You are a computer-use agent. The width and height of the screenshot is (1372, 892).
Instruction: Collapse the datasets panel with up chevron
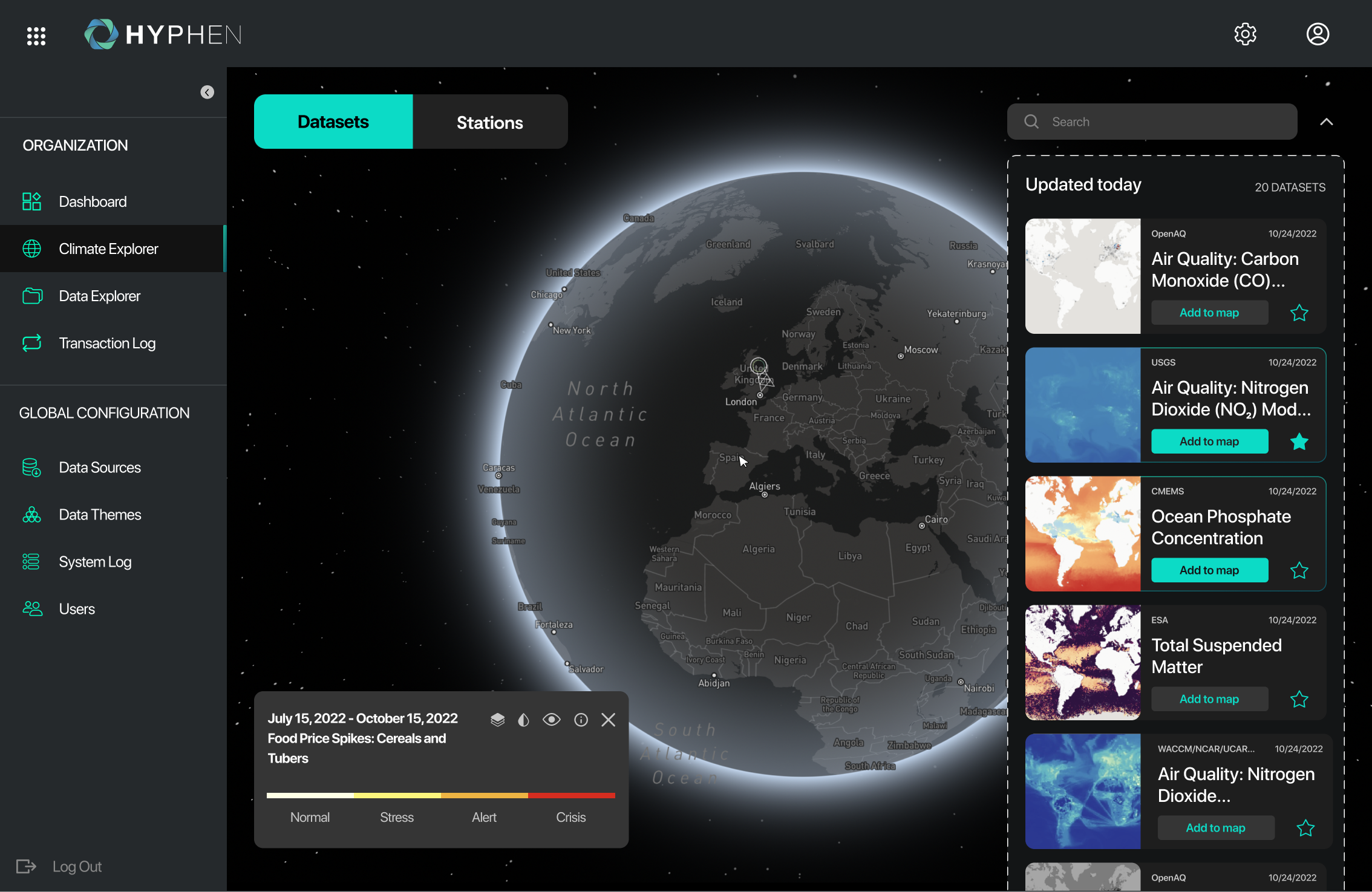click(1326, 122)
